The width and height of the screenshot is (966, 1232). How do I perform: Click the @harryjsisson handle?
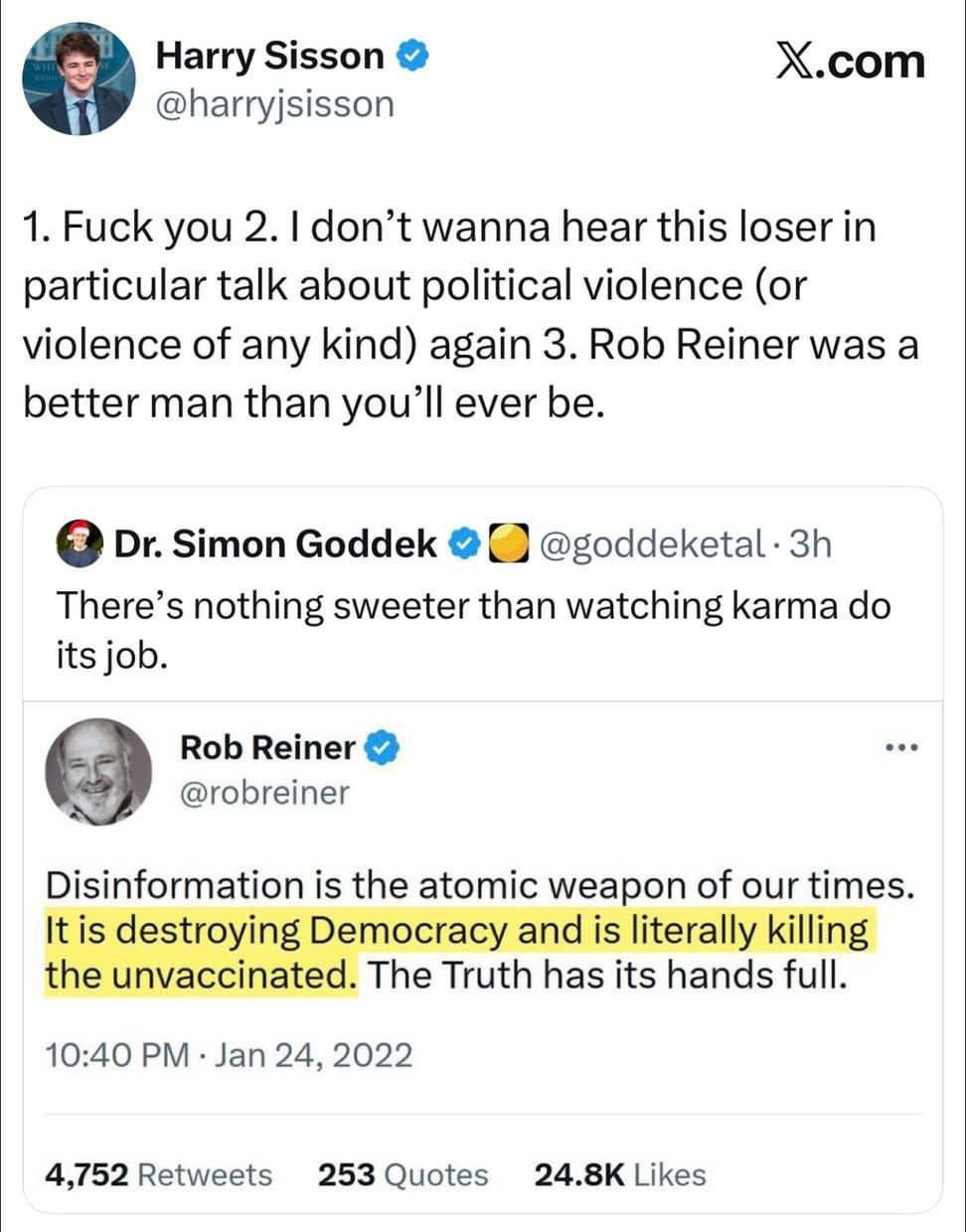(x=274, y=103)
